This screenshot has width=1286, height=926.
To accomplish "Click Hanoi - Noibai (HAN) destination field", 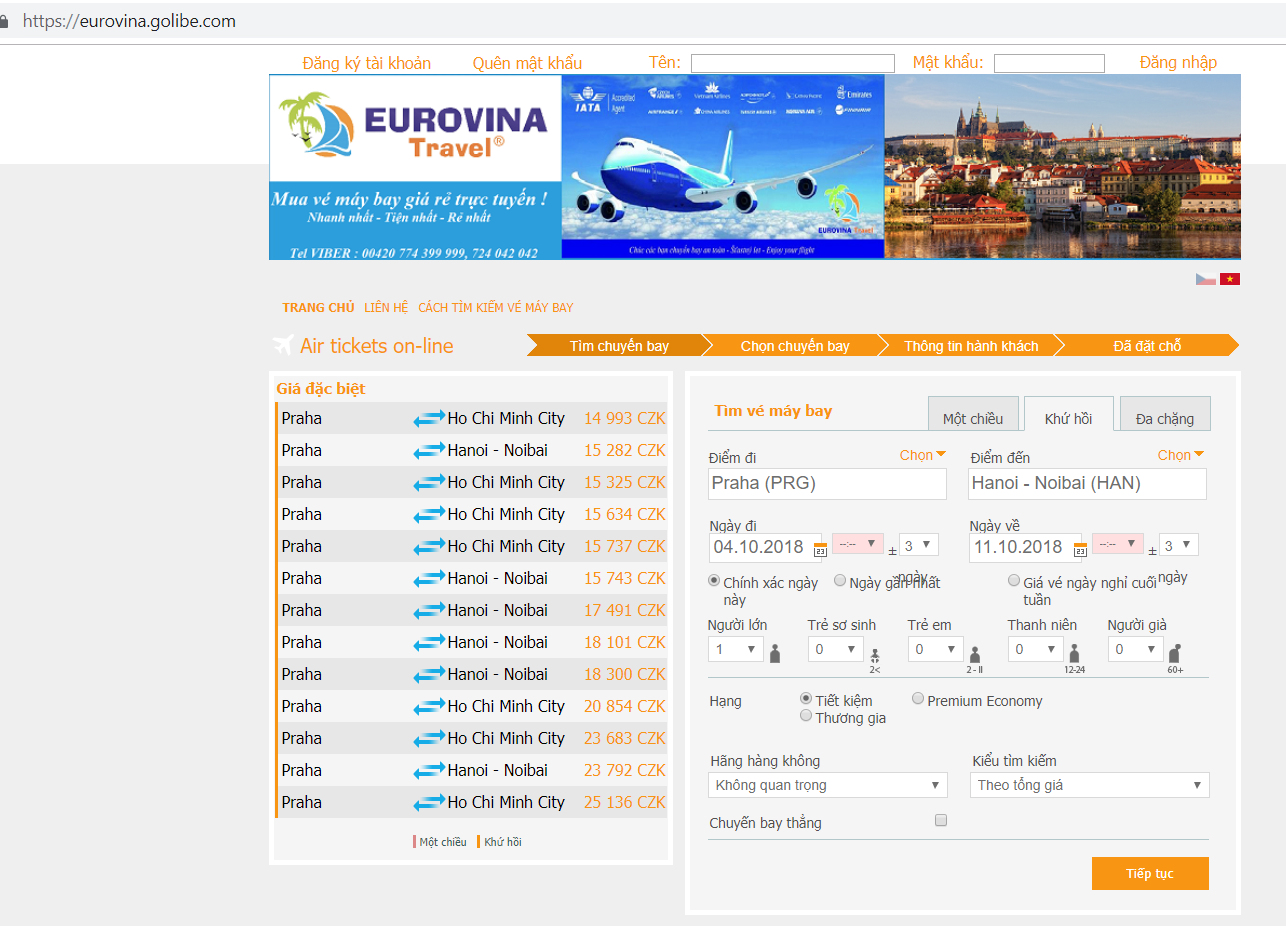I will point(1088,483).
